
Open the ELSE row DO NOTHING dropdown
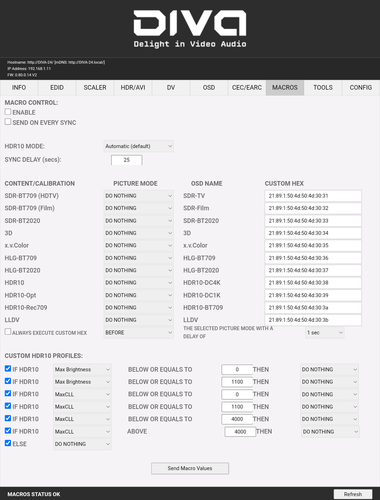pyautogui.click(x=82, y=444)
